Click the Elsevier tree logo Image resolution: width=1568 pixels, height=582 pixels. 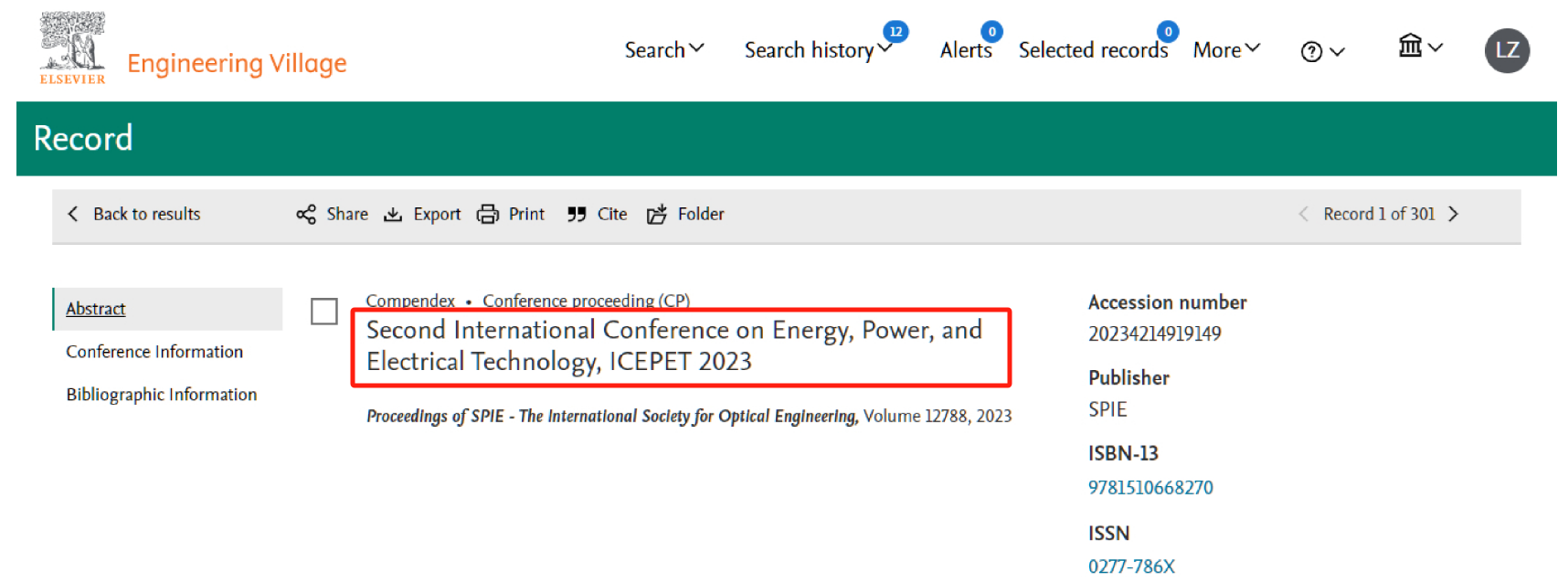pos(72,48)
